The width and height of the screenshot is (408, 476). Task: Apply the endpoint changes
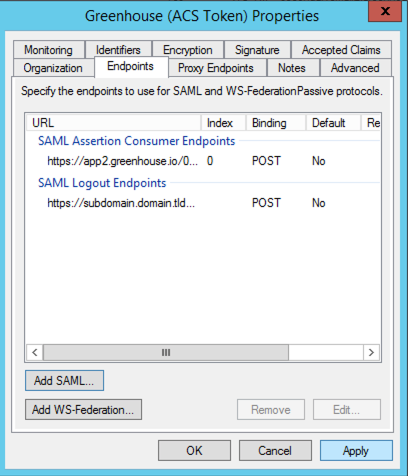pyautogui.click(x=356, y=451)
